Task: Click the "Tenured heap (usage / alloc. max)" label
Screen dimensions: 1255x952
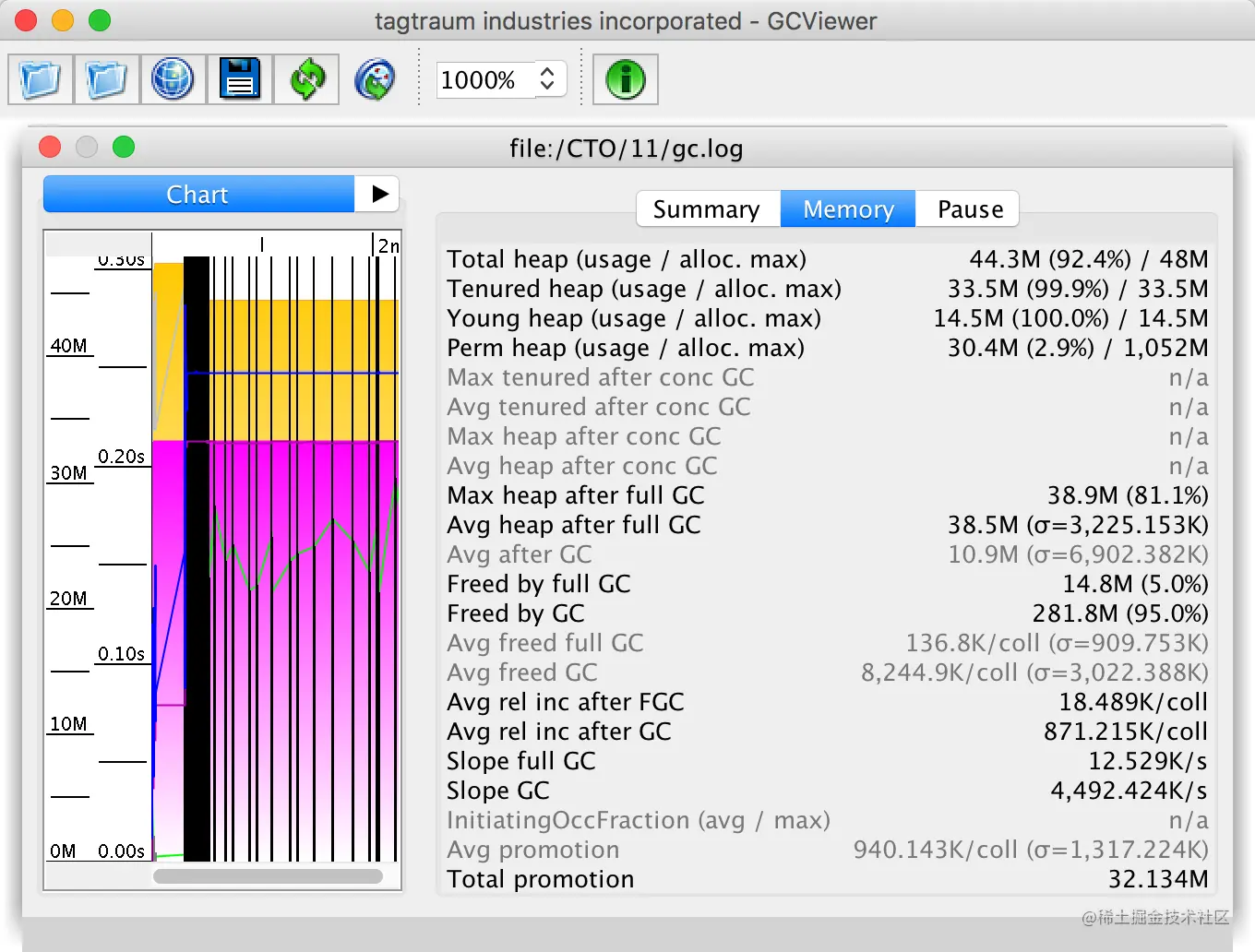Action: pyautogui.click(x=644, y=289)
